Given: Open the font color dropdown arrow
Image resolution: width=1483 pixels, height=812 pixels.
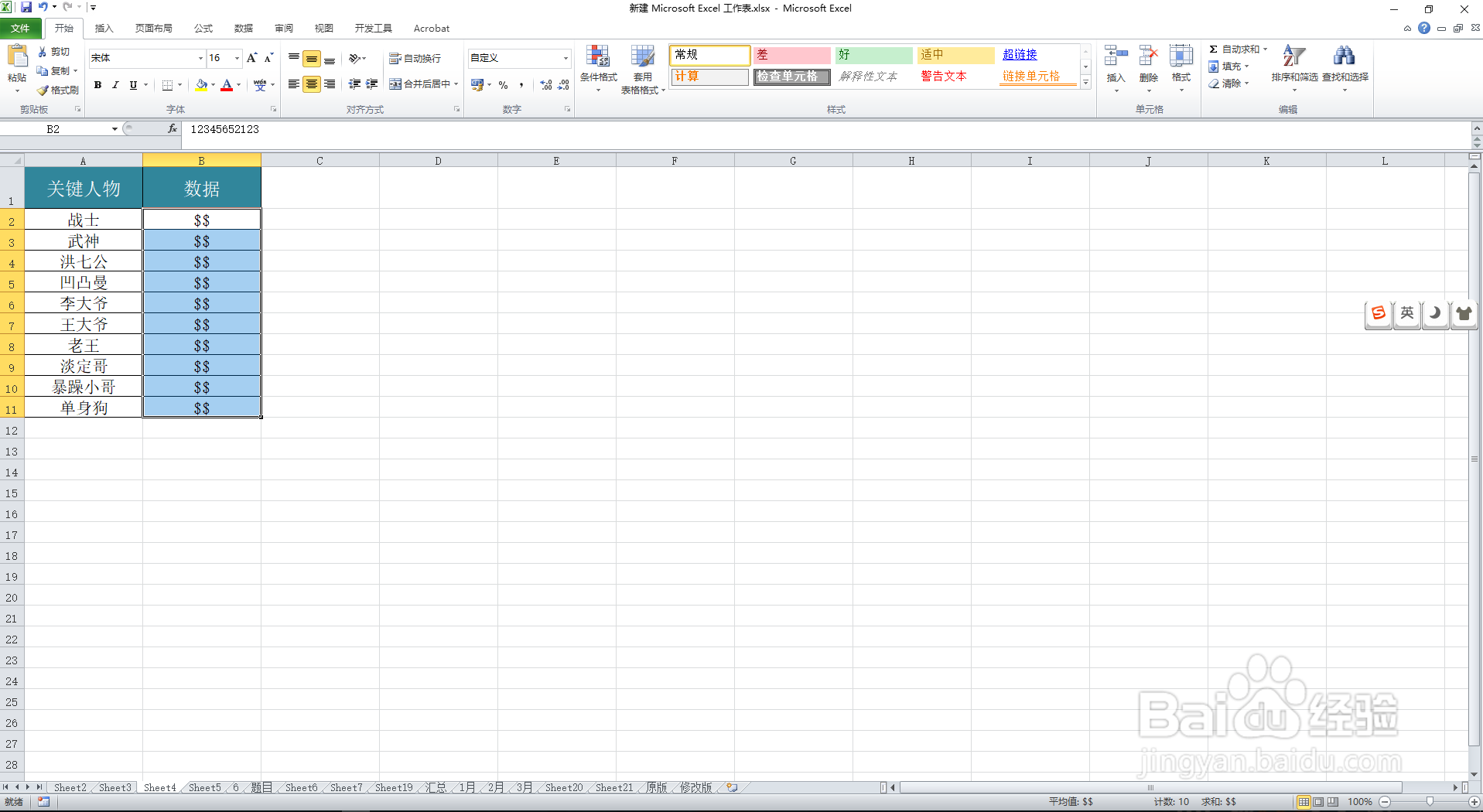Looking at the screenshot, I should 238,85.
